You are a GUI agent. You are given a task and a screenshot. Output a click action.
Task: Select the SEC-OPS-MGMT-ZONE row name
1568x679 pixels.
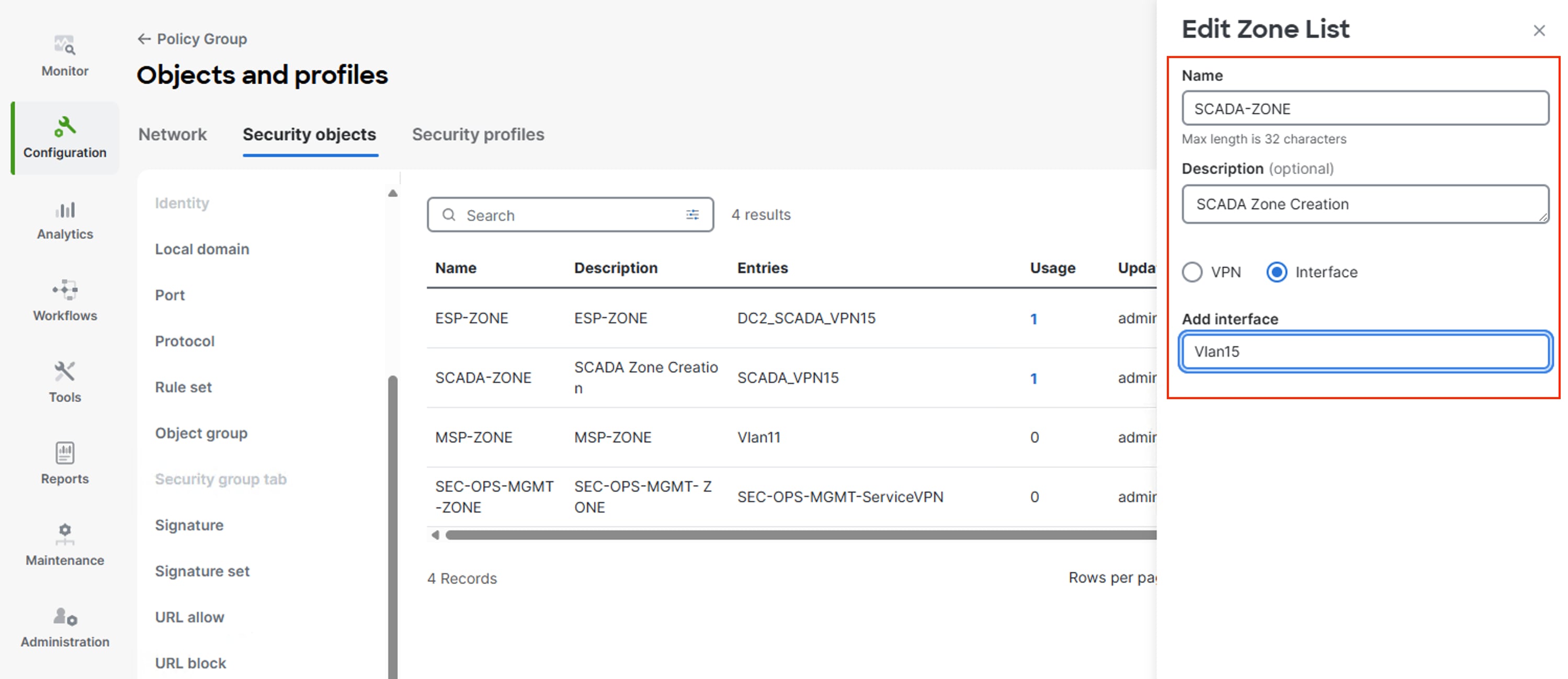point(494,496)
